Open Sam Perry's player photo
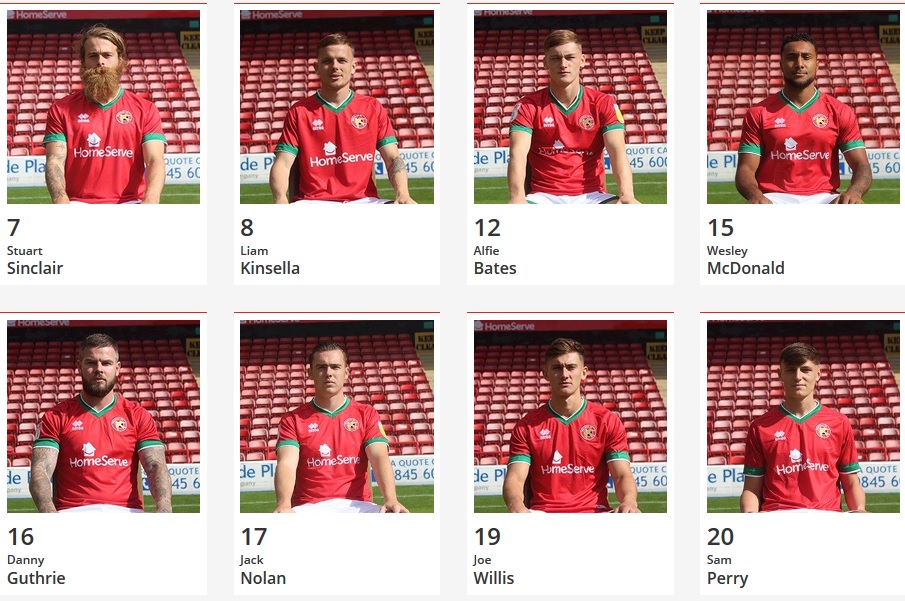Image resolution: width=905 pixels, height=601 pixels. pyautogui.click(x=803, y=416)
